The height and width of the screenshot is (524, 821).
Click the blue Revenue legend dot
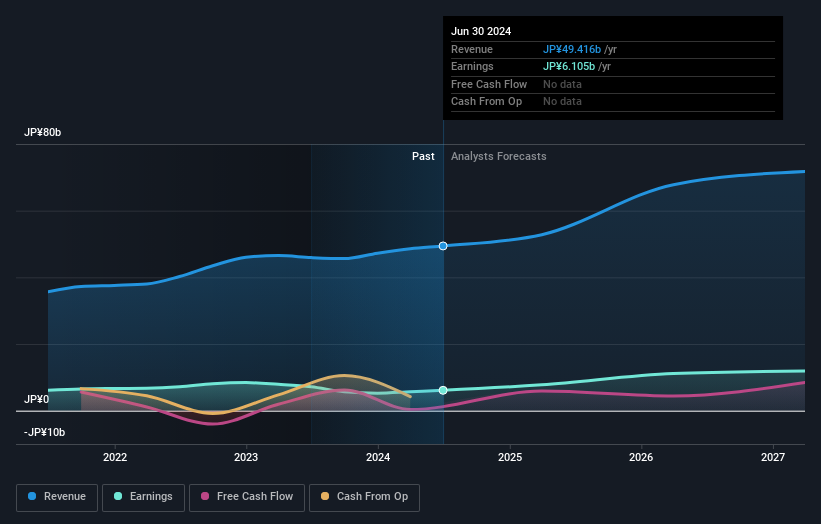32,496
